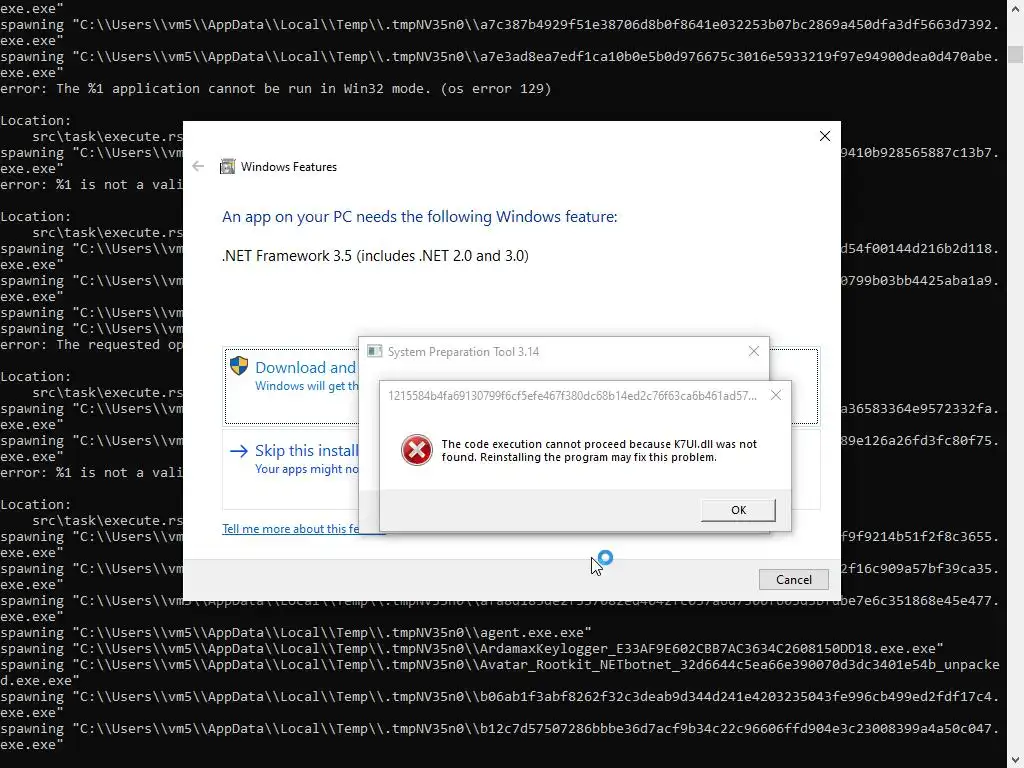Close the K7UI.dll error message box

[776, 395]
